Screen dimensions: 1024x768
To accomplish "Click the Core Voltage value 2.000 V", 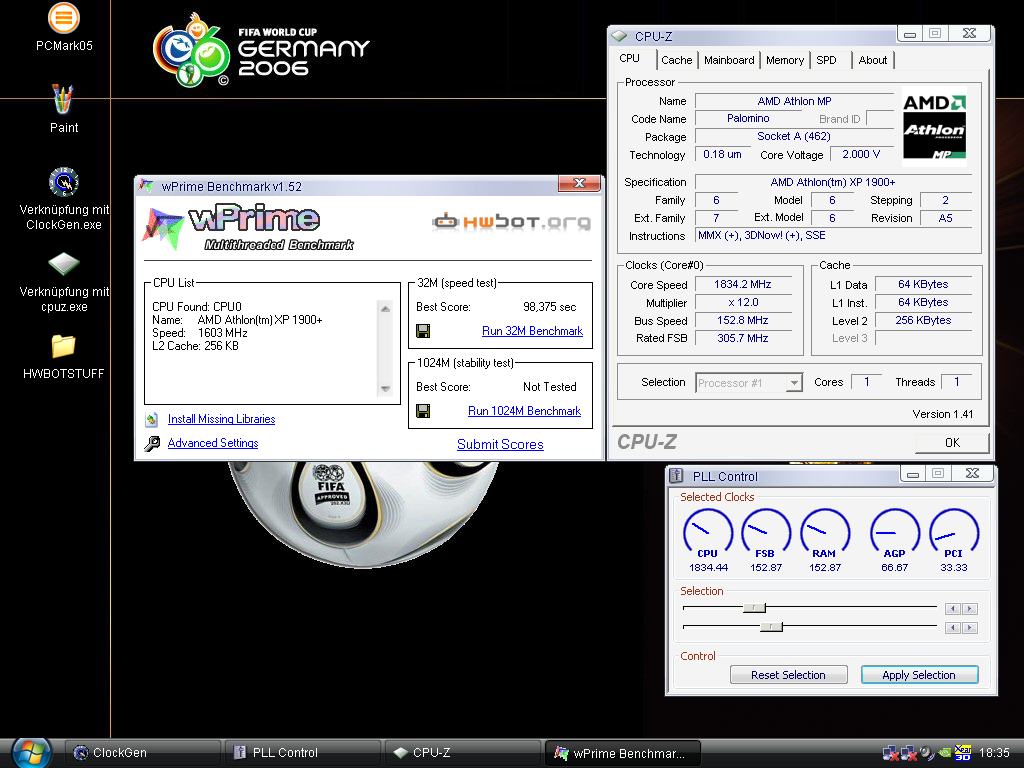I will point(861,154).
